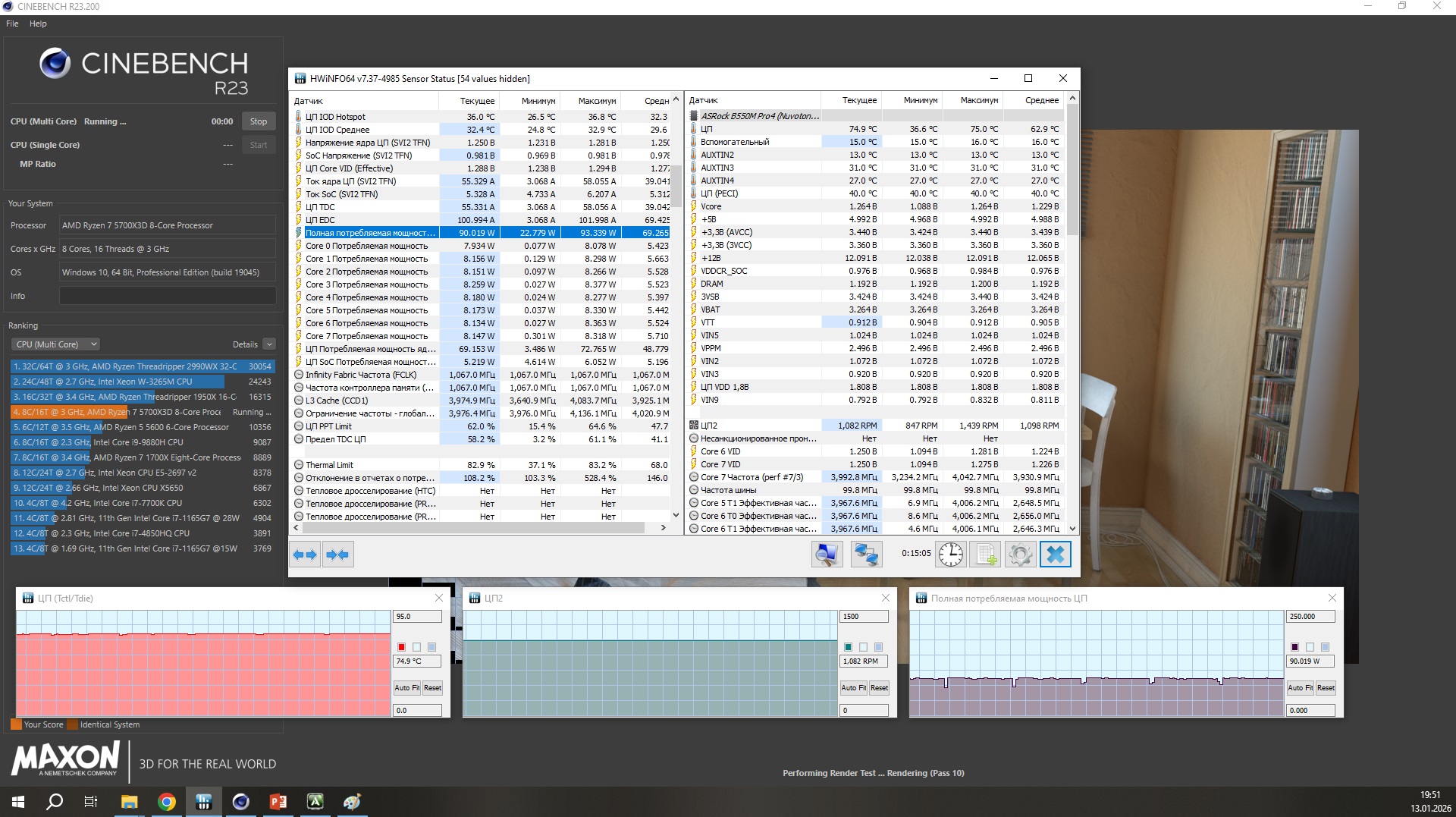Start logging with the sheet-plus icon
The height and width of the screenshot is (817, 1456).
point(985,555)
